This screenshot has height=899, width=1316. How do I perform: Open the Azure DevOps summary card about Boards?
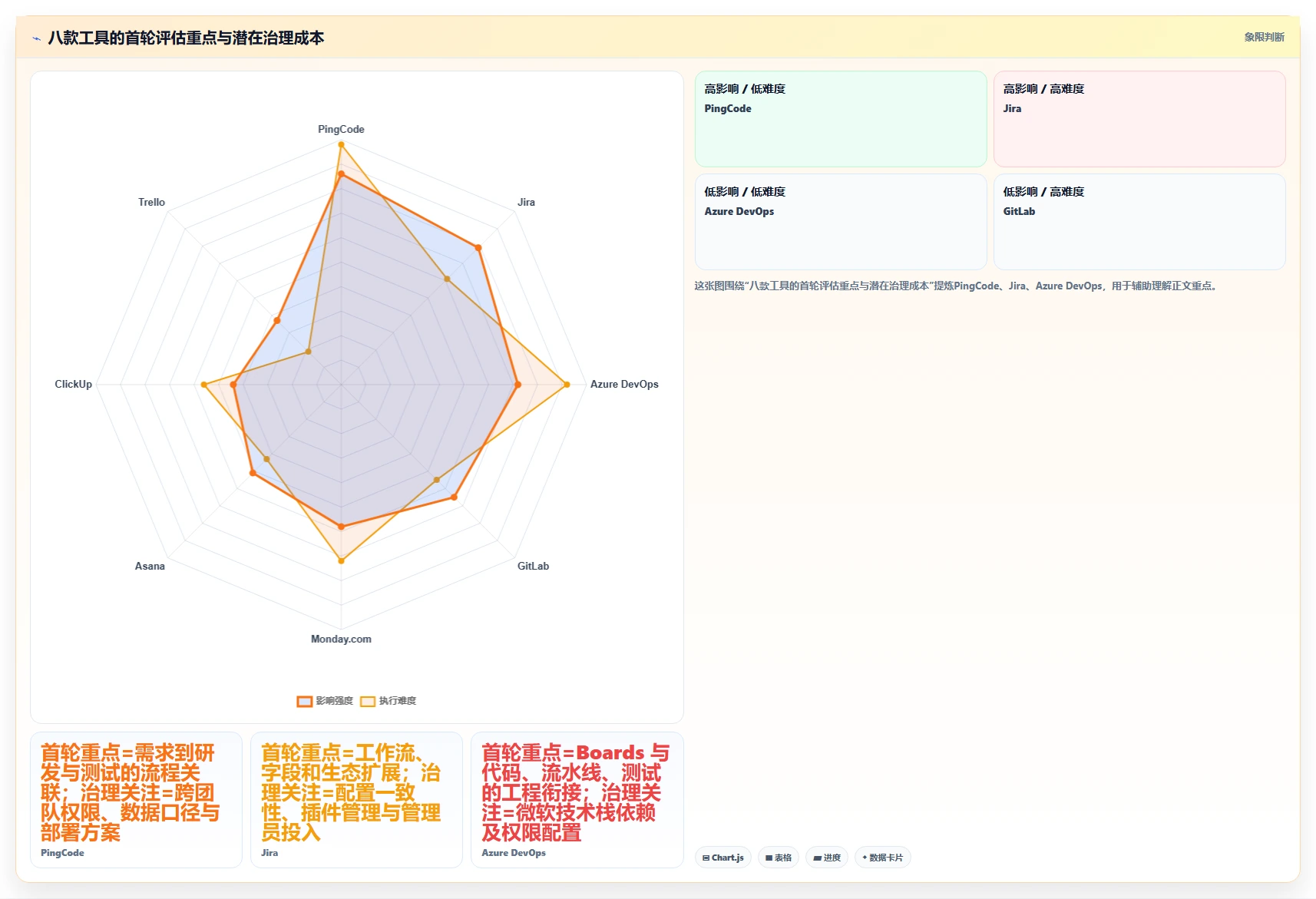tap(577, 800)
